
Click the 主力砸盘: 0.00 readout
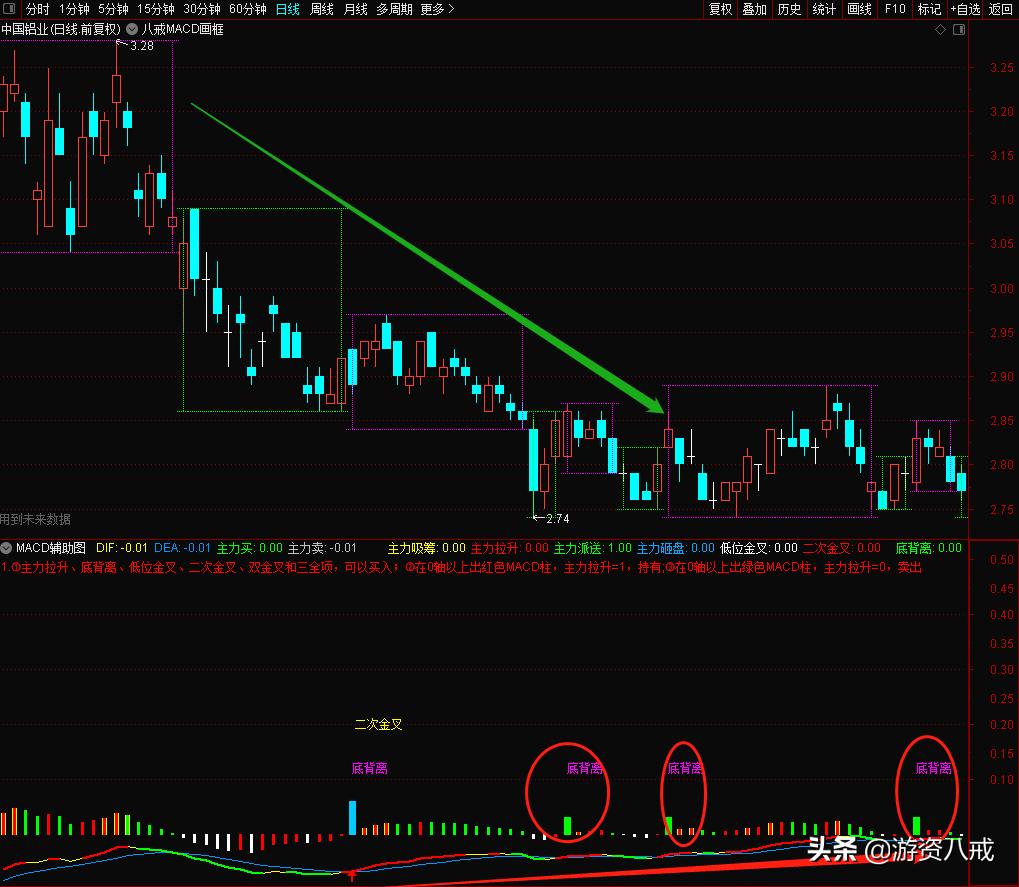[x=676, y=548]
